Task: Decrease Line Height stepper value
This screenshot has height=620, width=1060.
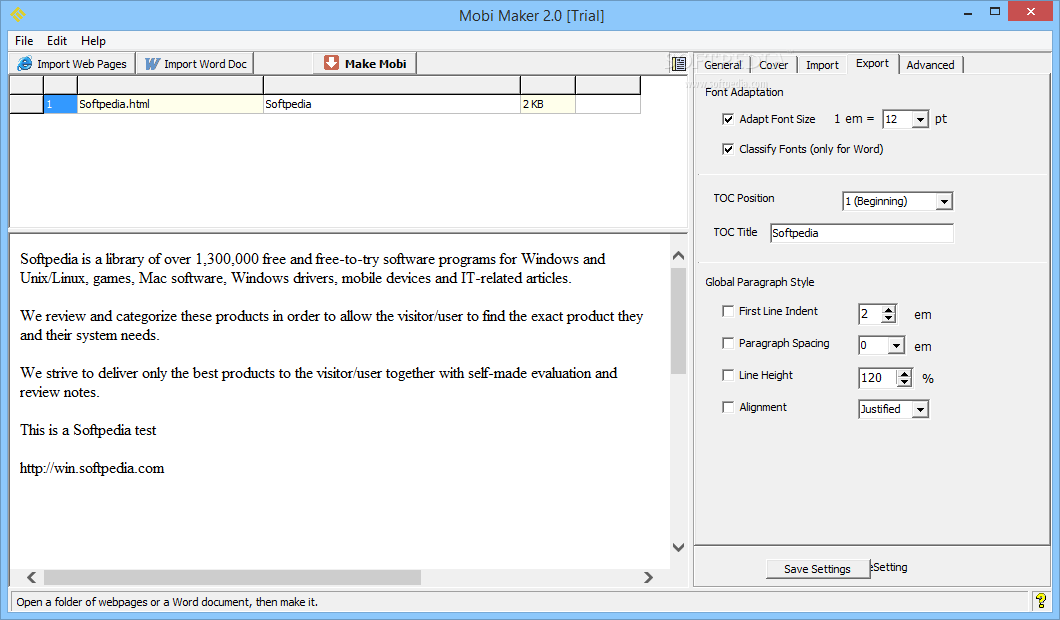Action: click(905, 382)
